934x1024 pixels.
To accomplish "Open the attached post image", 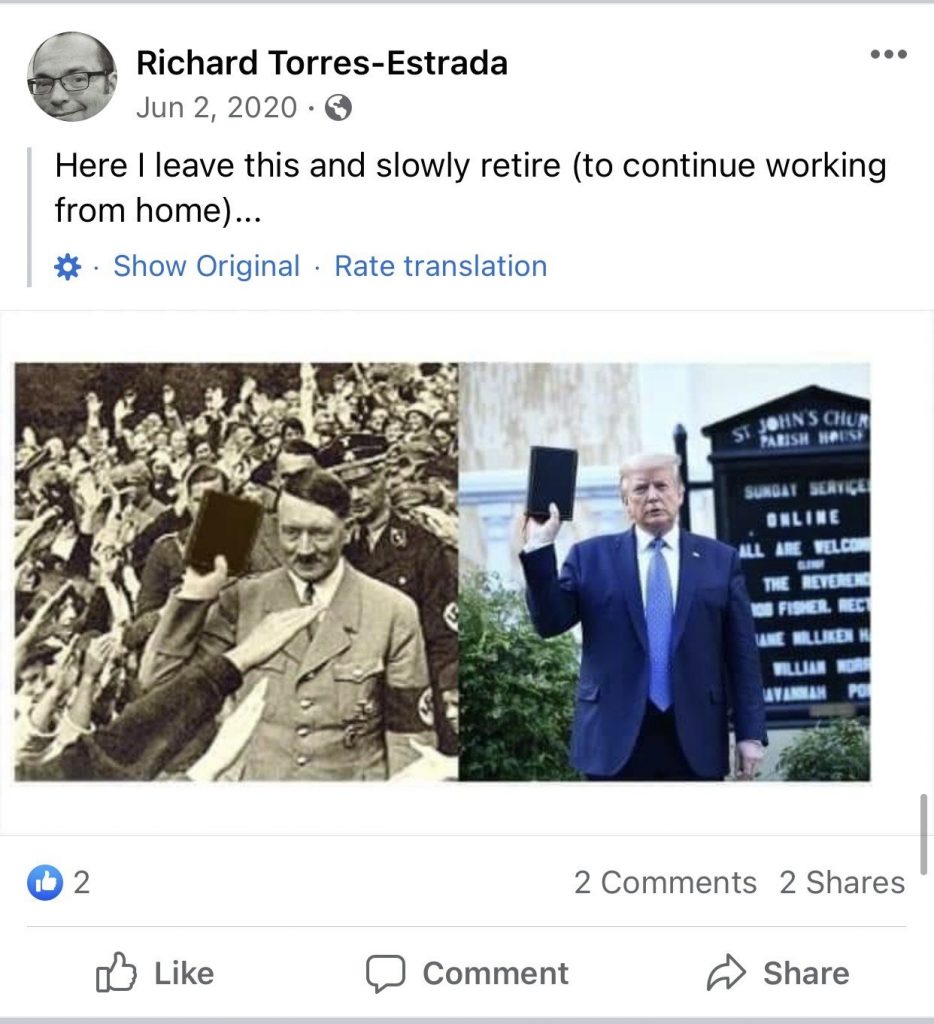I will (442, 571).
